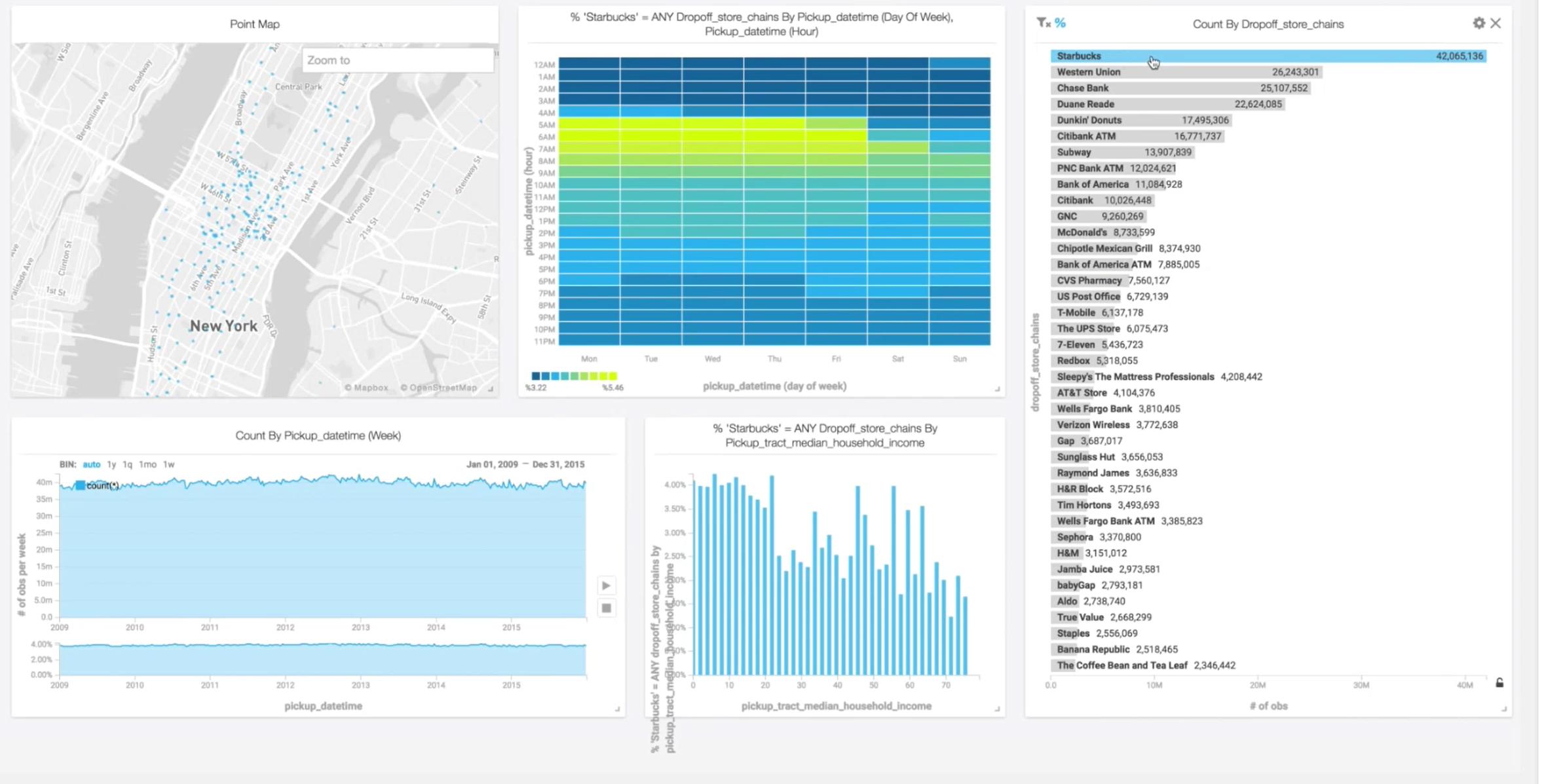Switch bin to 1w
Viewport: 1546px width, 784px height.
(x=168, y=464)
